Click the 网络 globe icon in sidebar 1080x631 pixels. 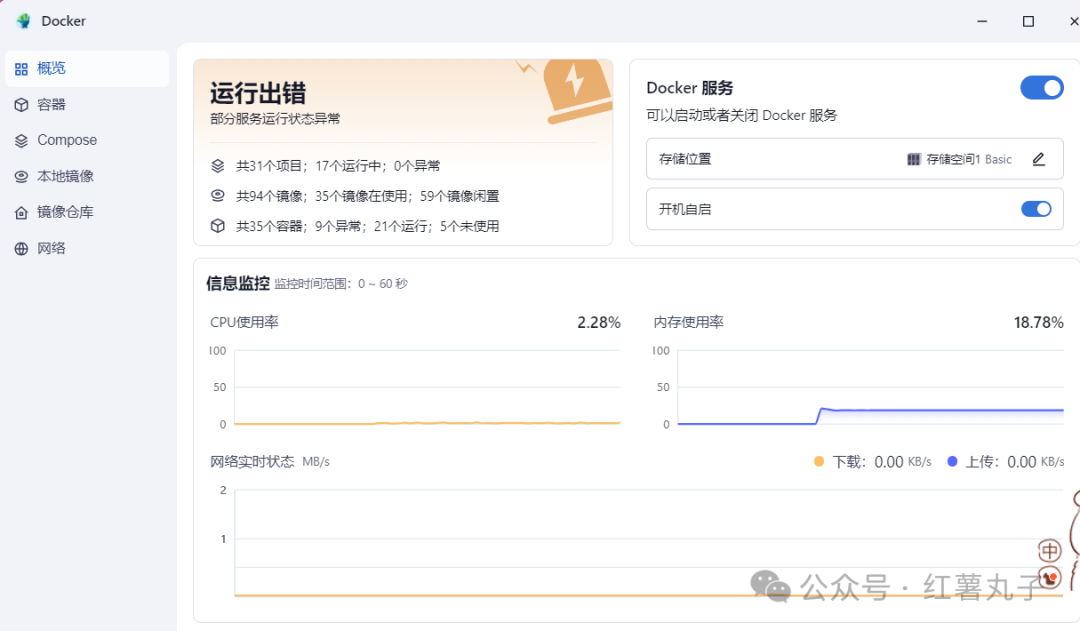[x=21, y=249]
